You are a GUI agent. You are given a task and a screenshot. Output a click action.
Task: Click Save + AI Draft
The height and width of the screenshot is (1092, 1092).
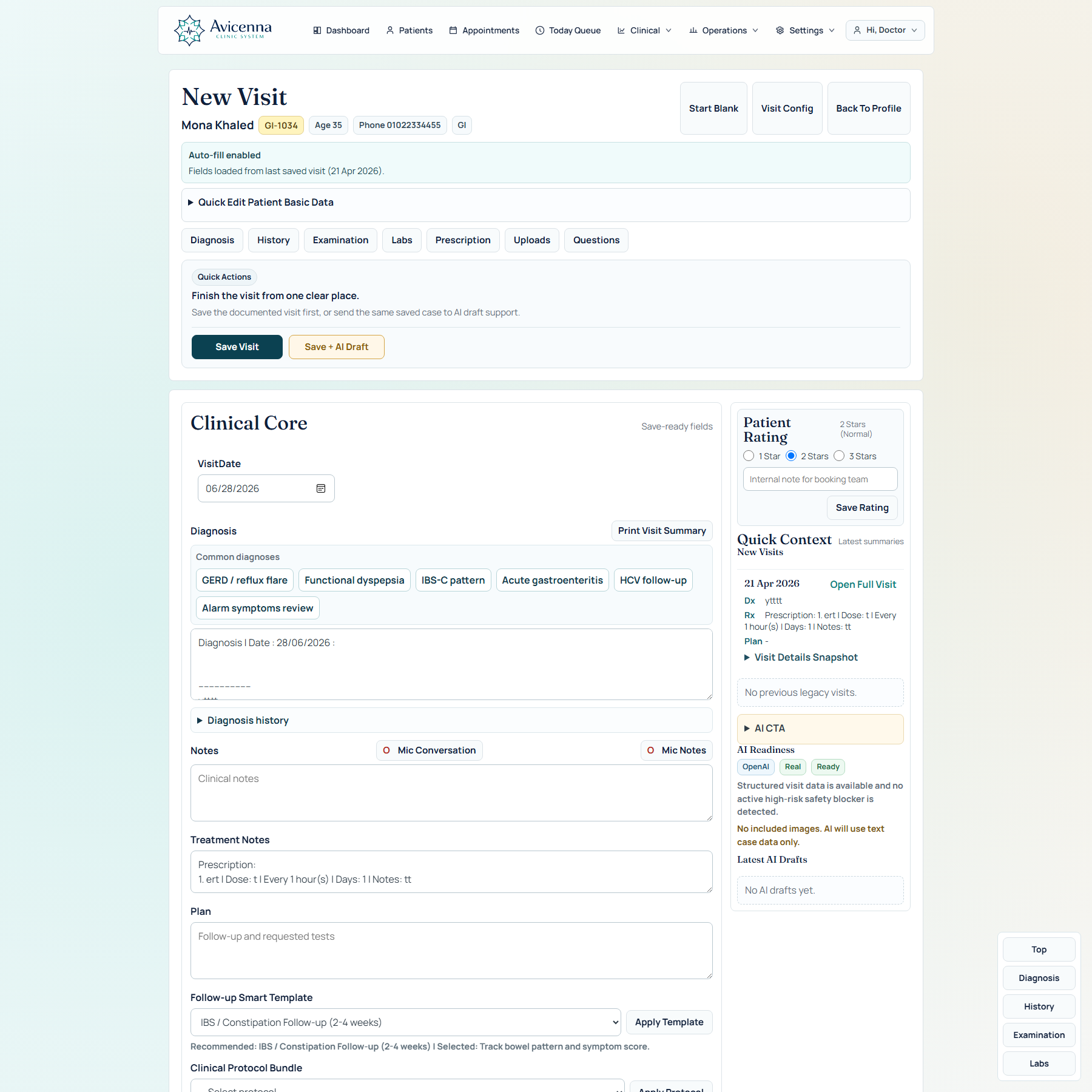coord(337,347)
